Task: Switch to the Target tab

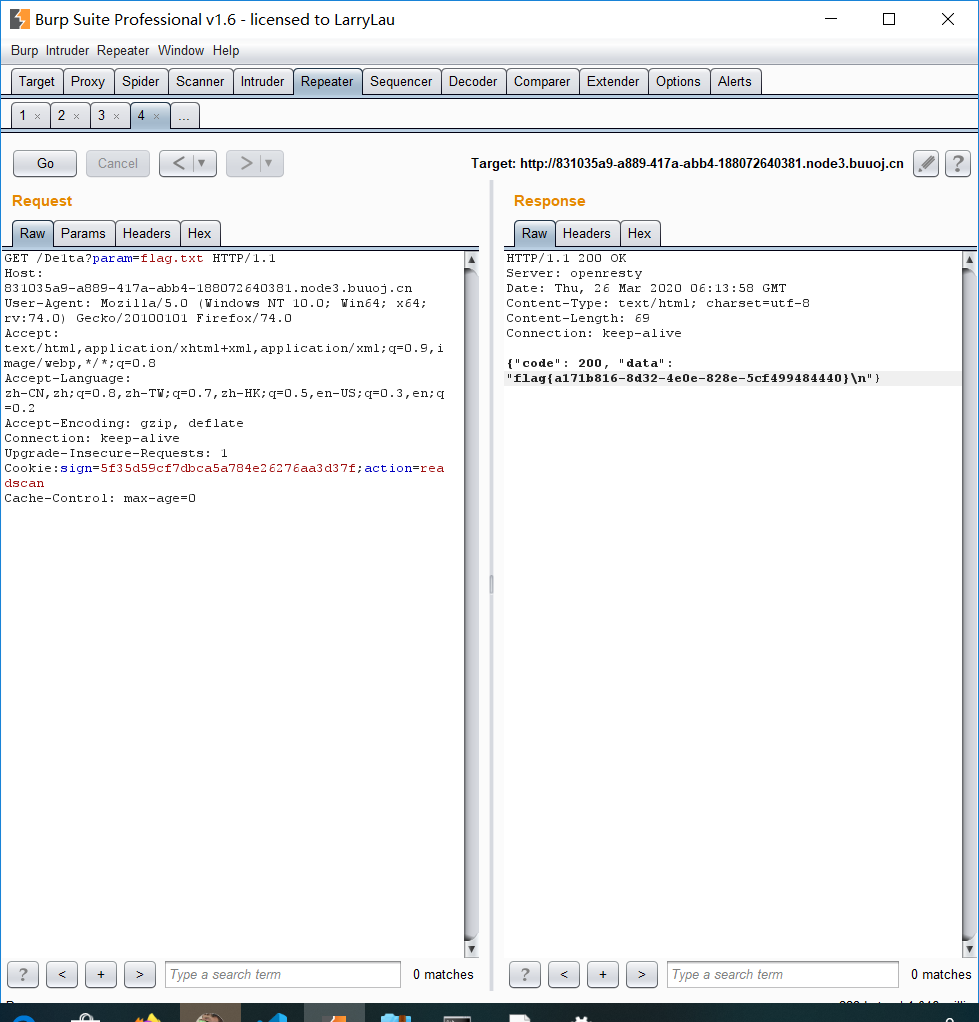Action: (x=37, y=81)
